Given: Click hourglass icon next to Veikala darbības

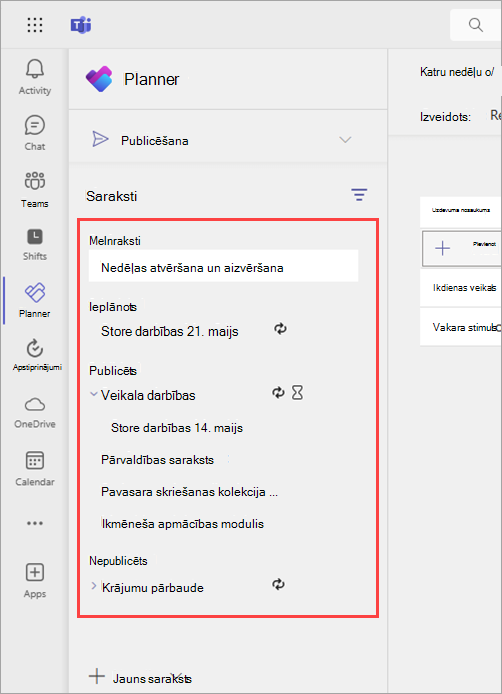Looking at the screenshot, I should [x=297, y=393].
